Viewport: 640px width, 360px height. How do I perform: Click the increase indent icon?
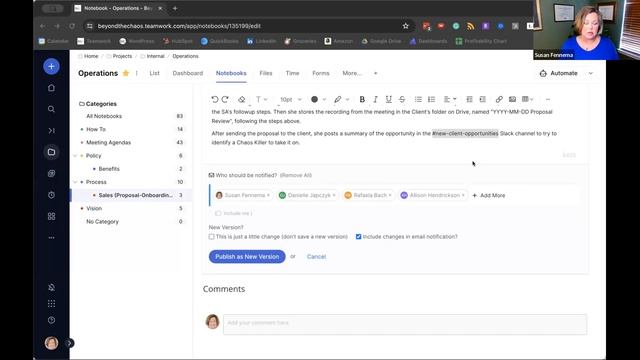point(483,99)
